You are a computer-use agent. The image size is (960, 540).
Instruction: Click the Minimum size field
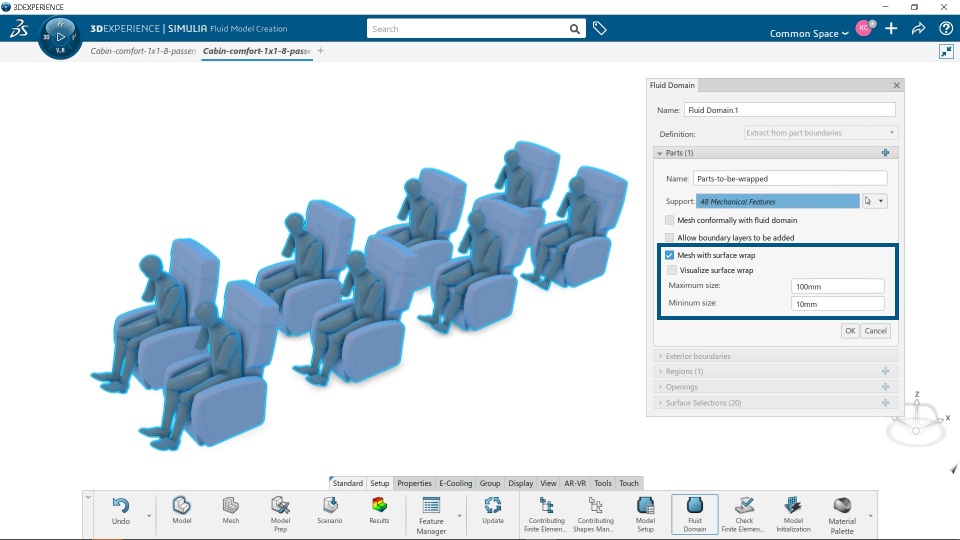[837, 304]
